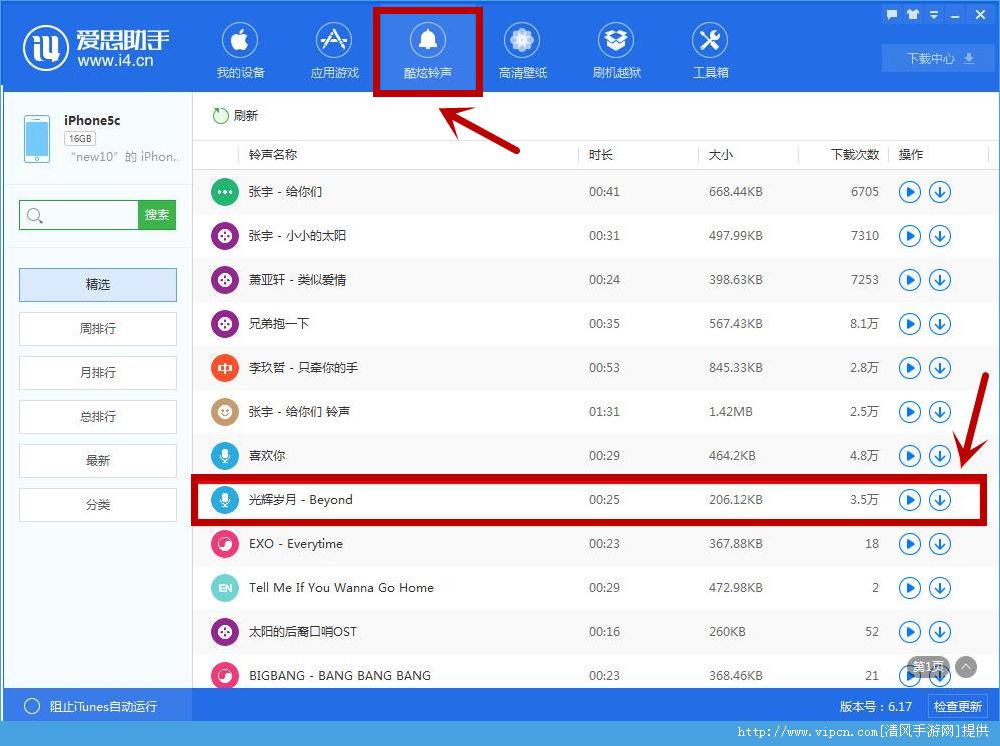This screenshot has height=746, width=1000.
Task: Play ringtone 张宇 - 小小的太阳
Action: pyautogui.click(x=909, y=236)
